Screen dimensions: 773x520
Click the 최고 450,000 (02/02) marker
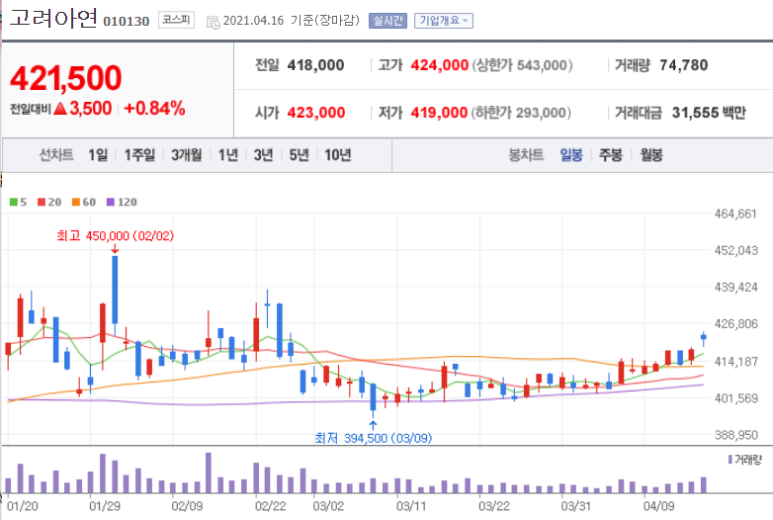(115, 236)
